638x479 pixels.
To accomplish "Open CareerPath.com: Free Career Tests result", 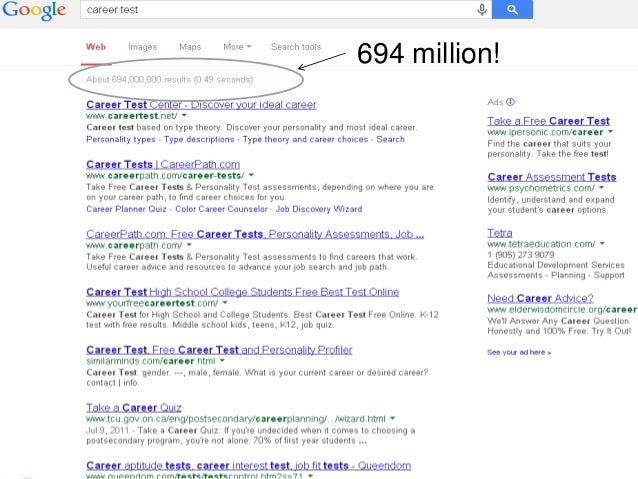I will (x=255, y=234).
